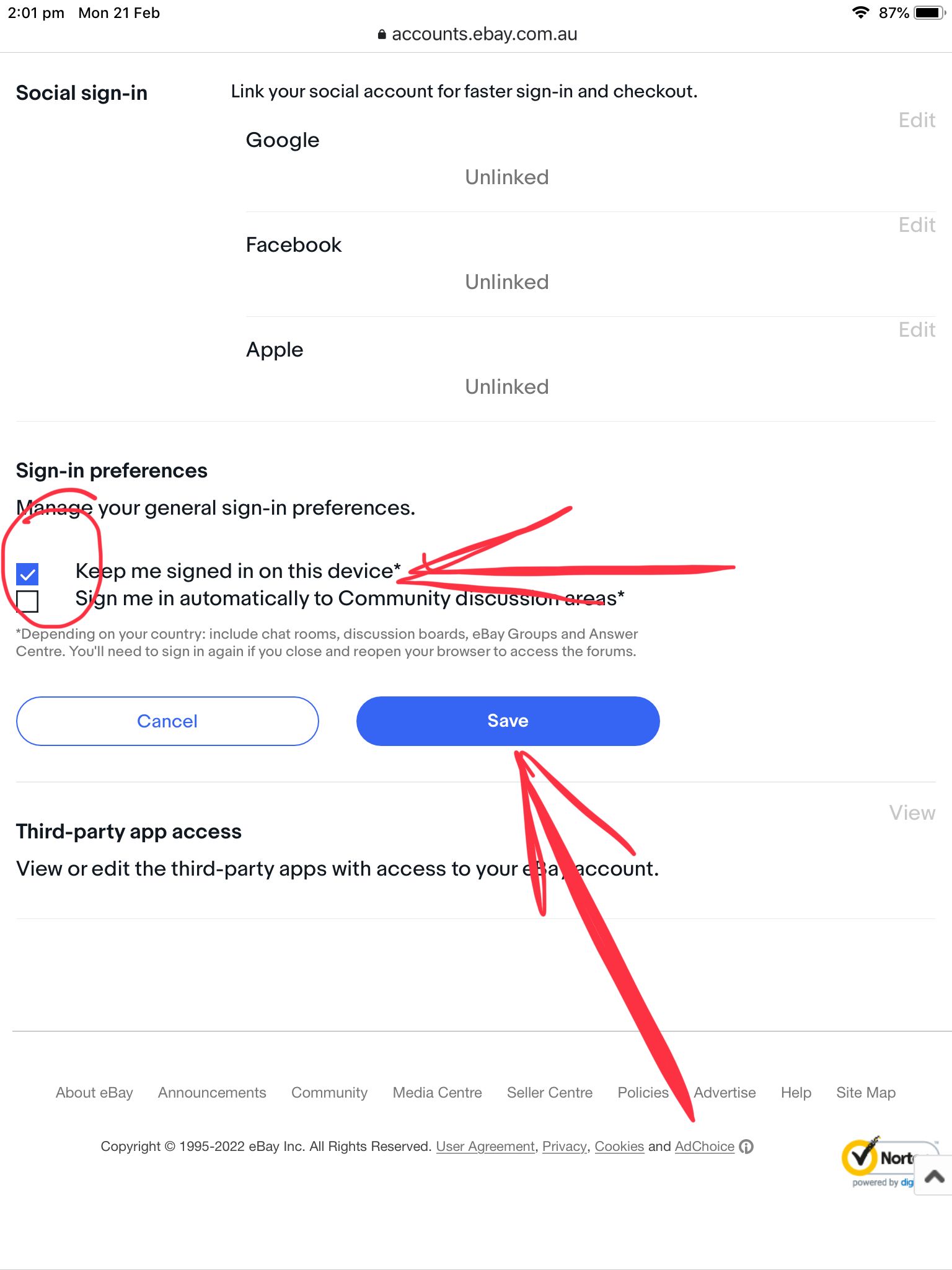
Task: Open the User Agreement link
Action: click(485, 1147)
